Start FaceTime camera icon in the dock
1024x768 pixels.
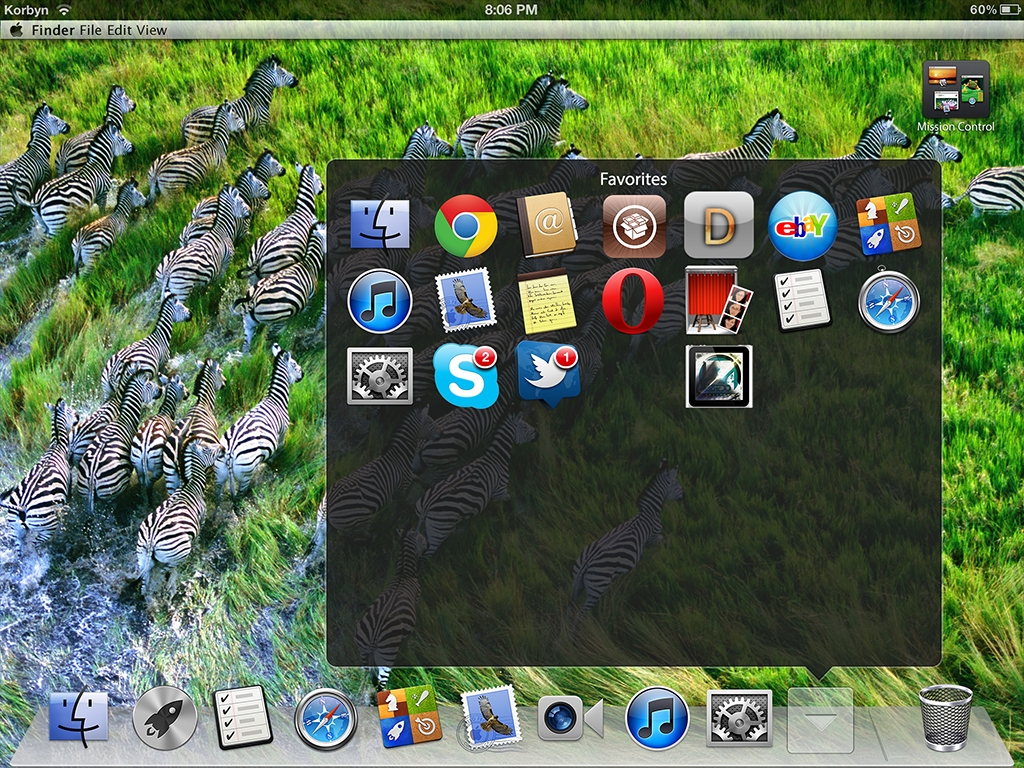571,718
